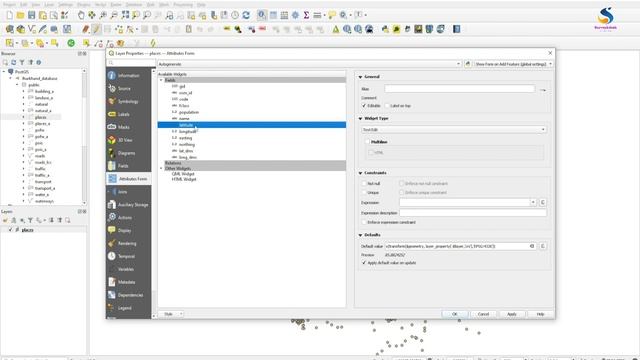640x360 pixels.
Task: Open the Auxiliary Storage section
Action: [x=129, y=204]
